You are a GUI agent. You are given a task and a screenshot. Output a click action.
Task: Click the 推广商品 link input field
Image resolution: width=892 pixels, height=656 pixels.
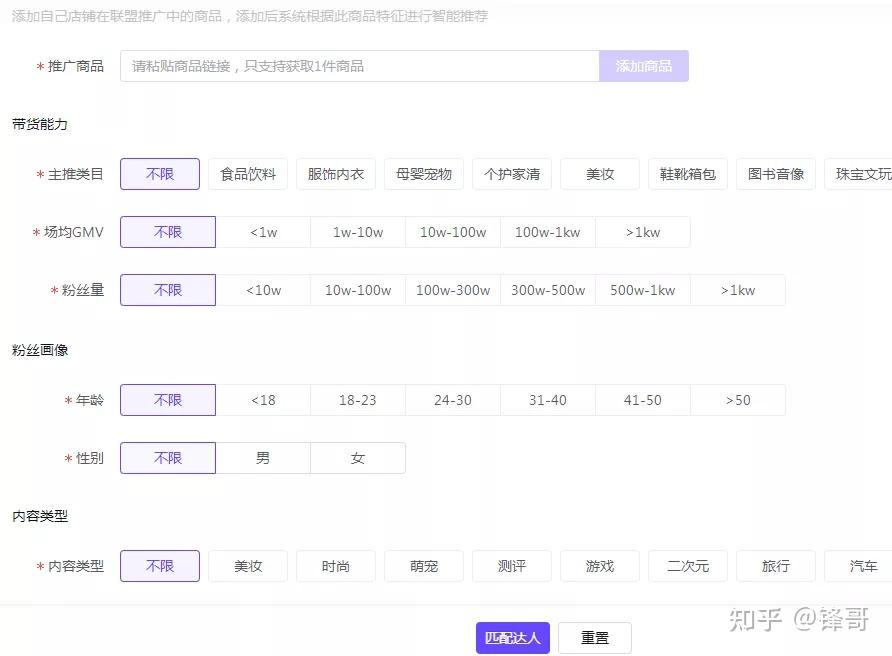tap(360, 66)
